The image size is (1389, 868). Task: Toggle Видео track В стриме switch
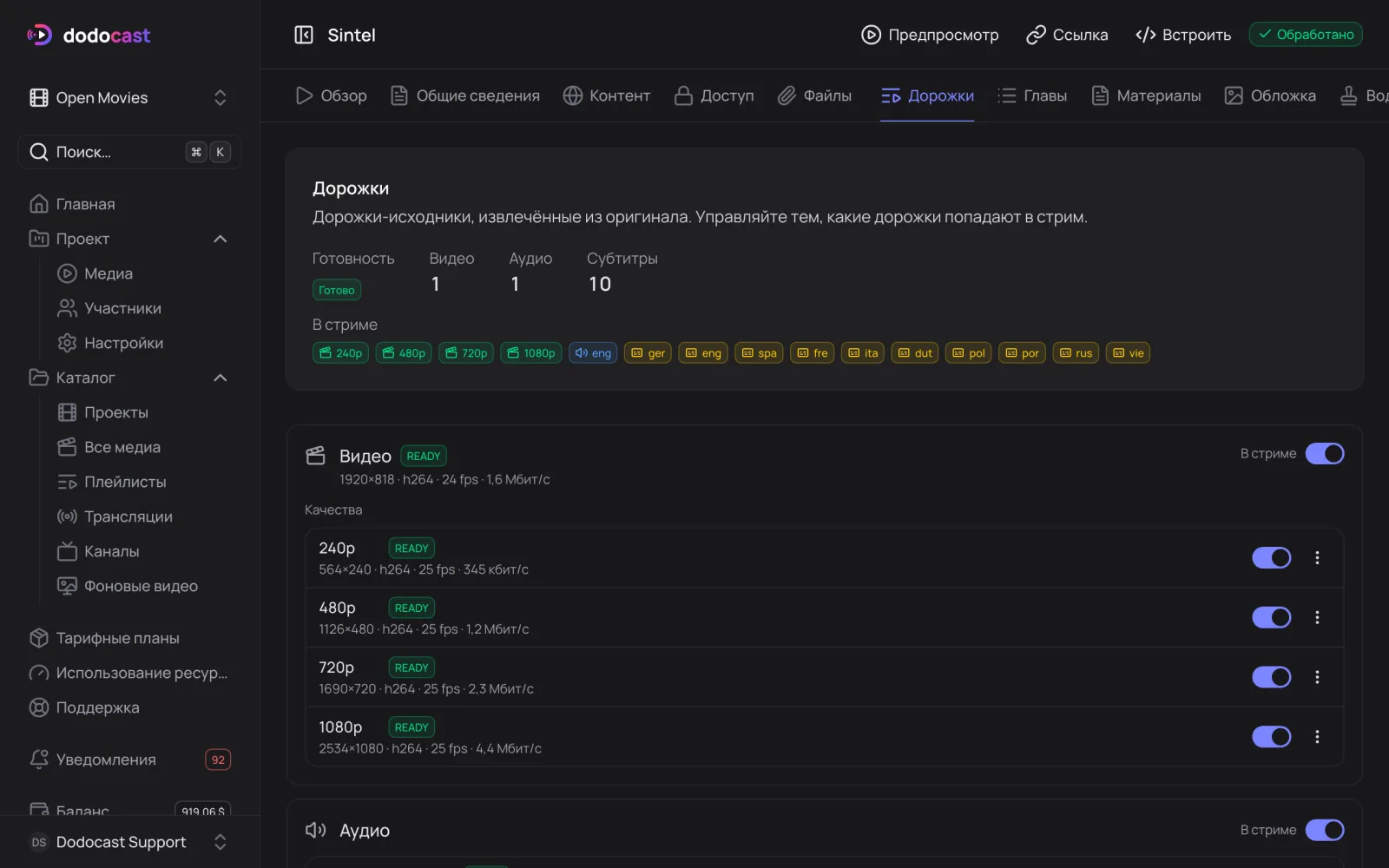click(1325, 454)
